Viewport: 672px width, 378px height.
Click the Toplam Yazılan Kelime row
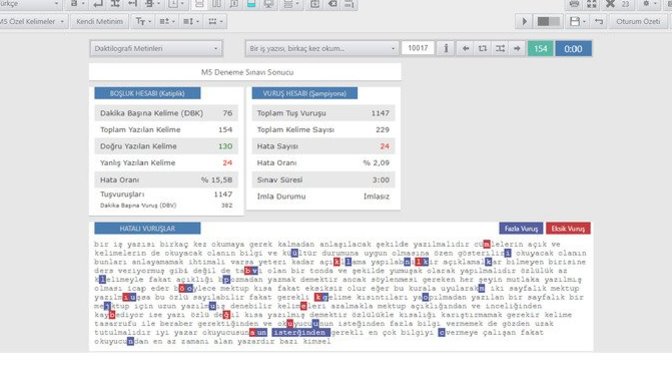click(166, 129)
